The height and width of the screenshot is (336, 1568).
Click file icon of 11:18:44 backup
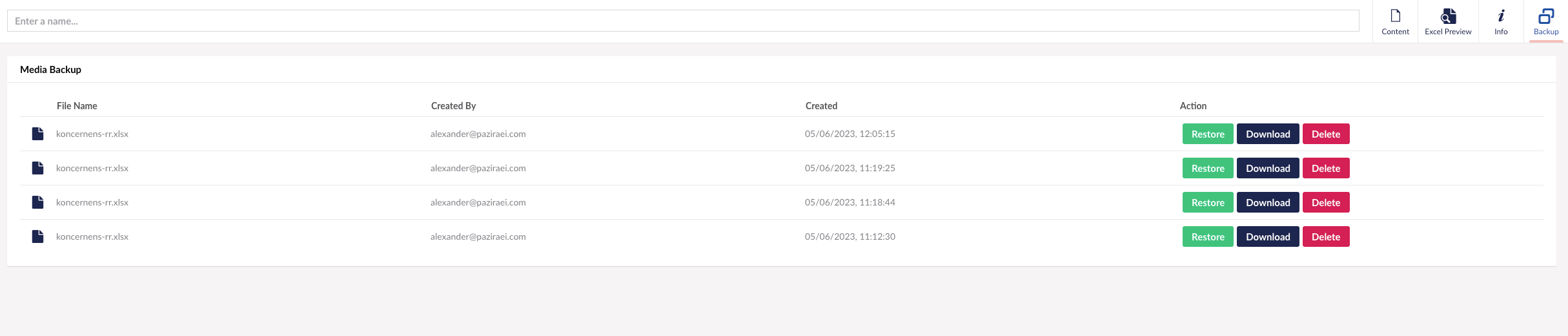coord(38,202)
